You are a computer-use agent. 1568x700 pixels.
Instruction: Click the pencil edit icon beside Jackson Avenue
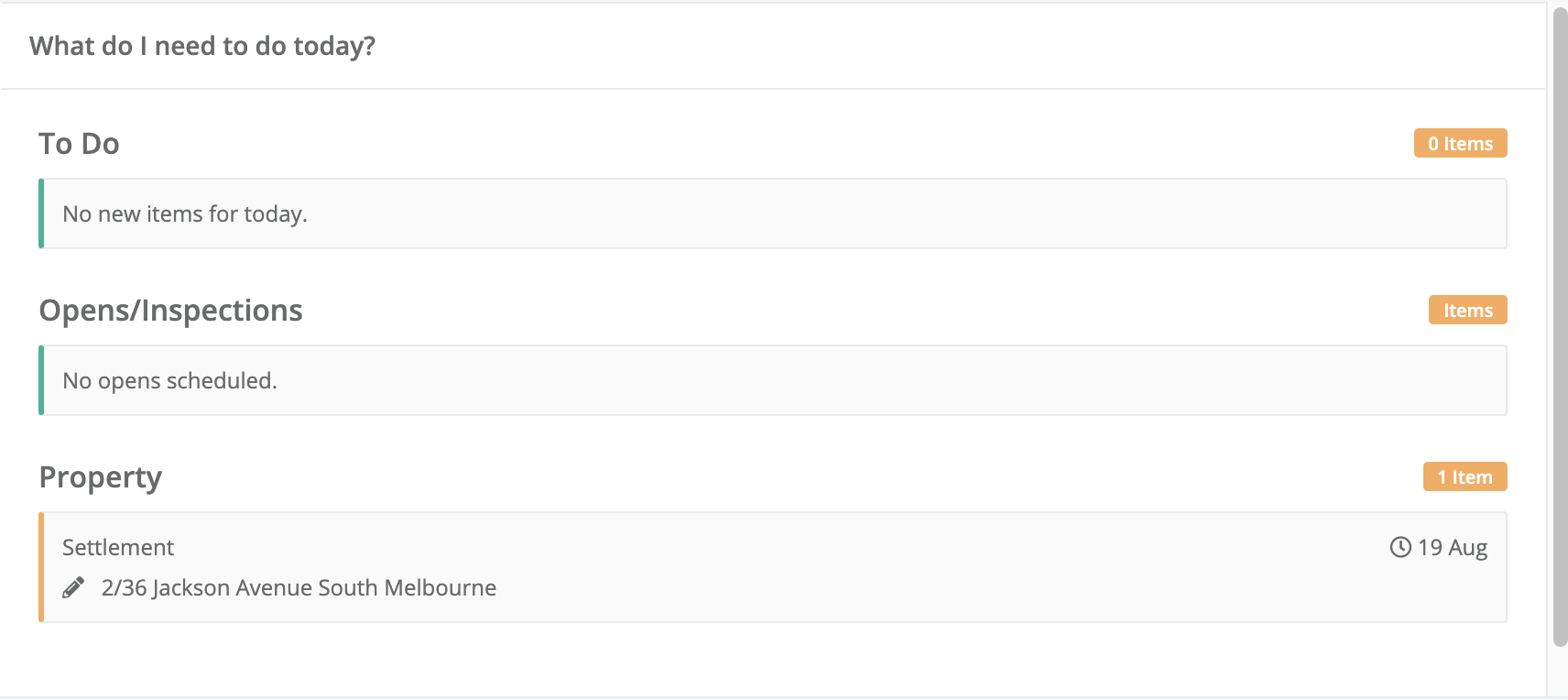tap(73, 588)
